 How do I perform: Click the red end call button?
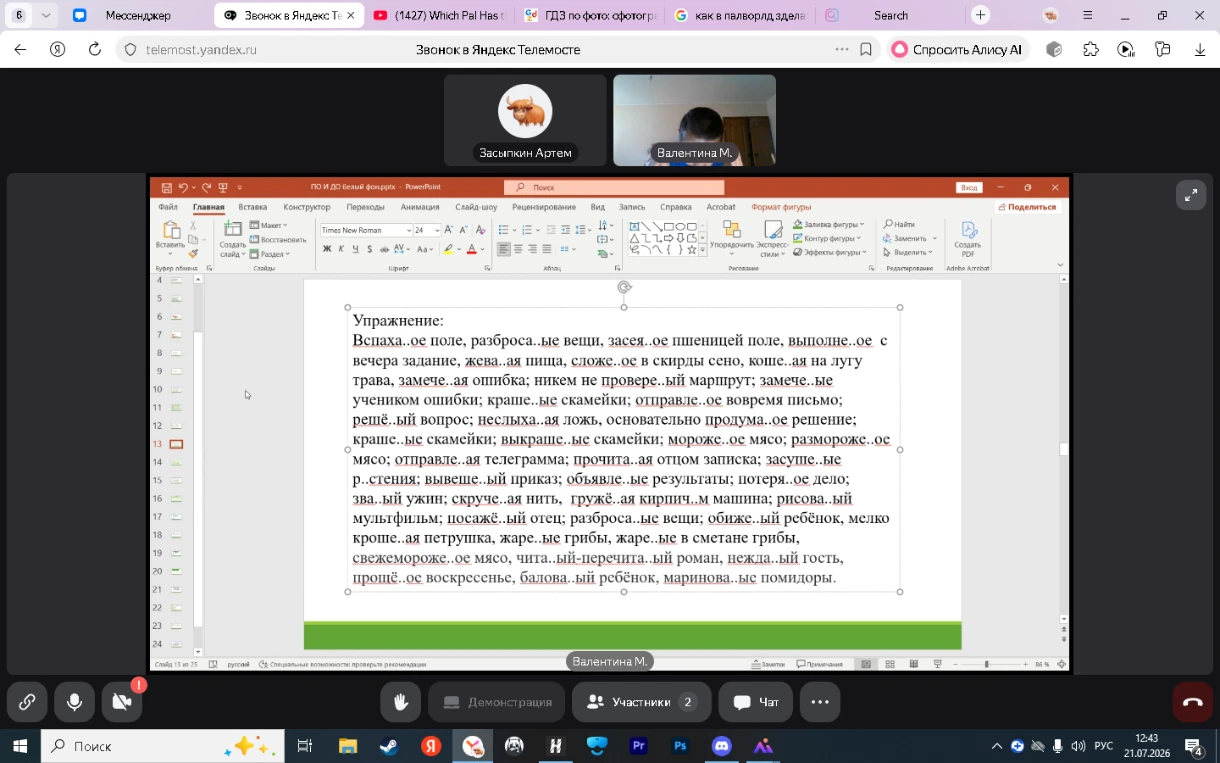(1192, 702)
